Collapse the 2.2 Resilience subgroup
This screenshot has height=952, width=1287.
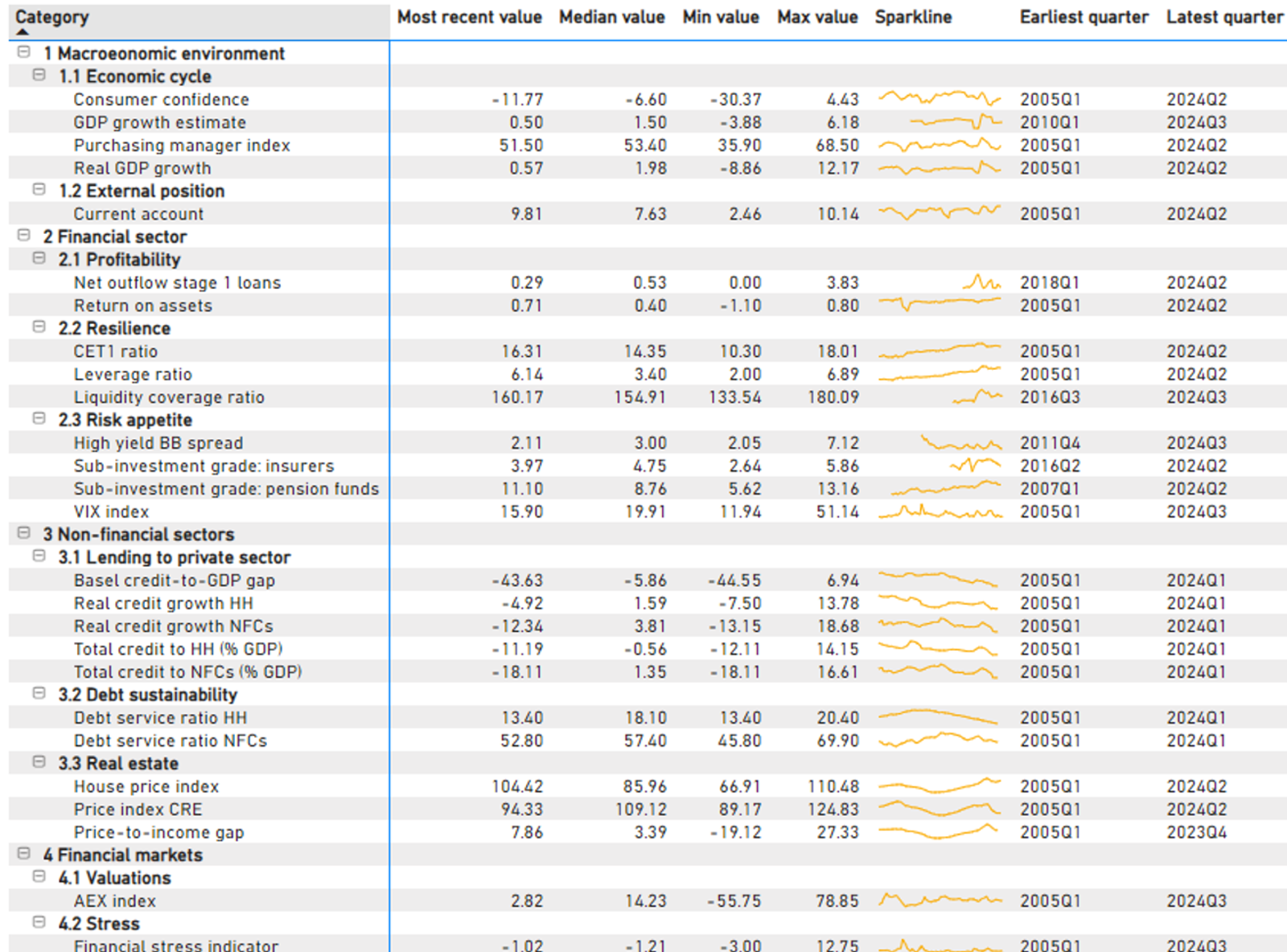pos(39,327)
